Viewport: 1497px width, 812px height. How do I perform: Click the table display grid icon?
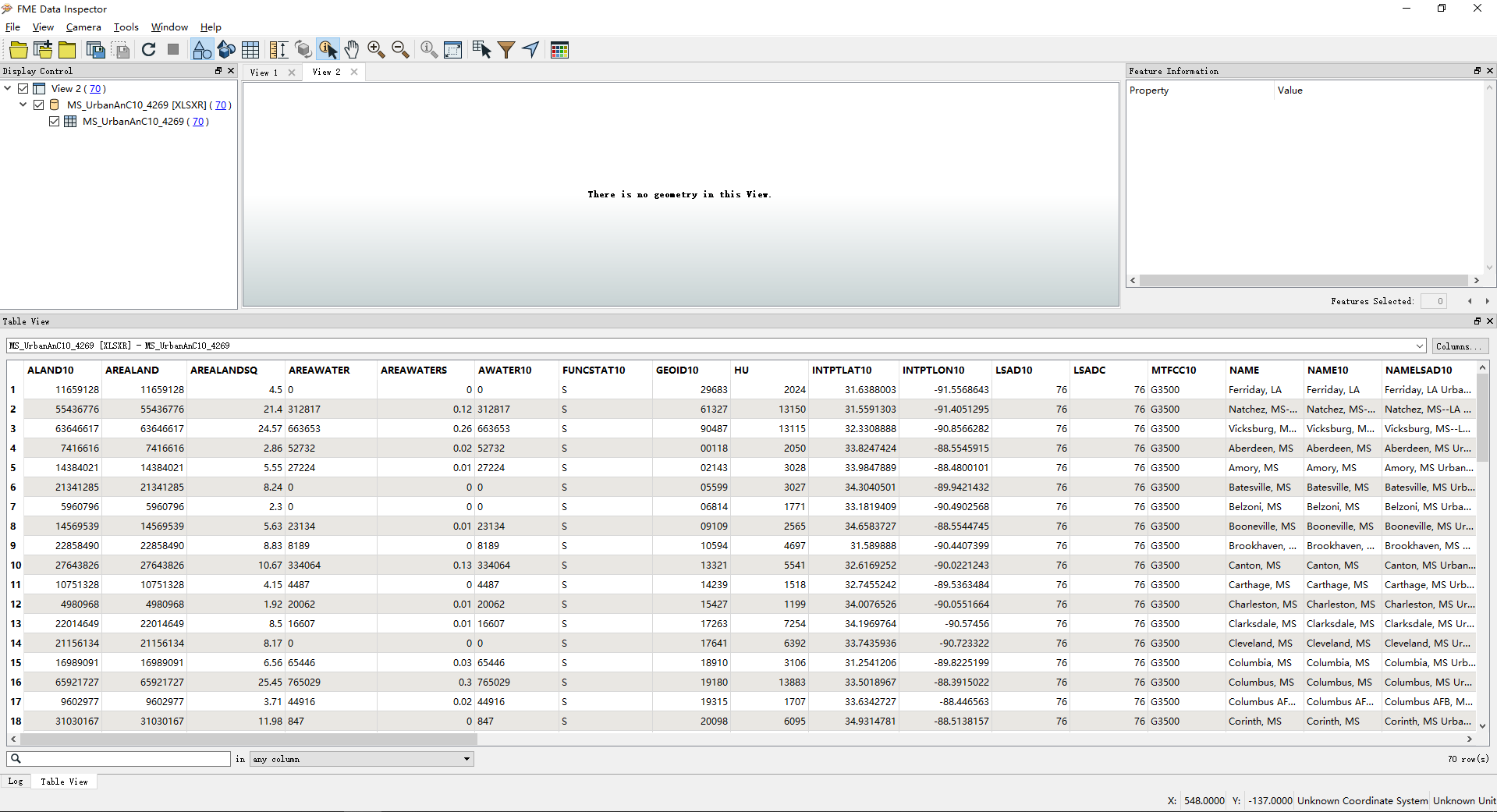point(250,50)
